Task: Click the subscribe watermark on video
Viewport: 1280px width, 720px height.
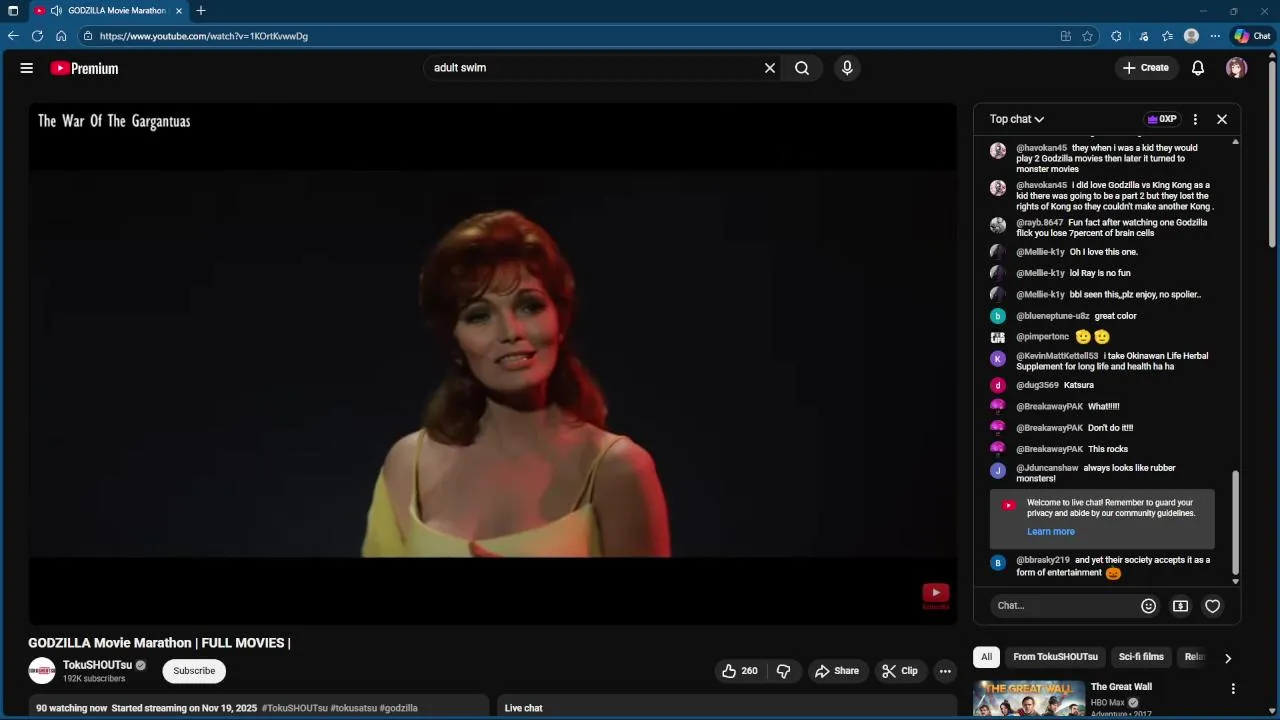Action: pos(935,596)
